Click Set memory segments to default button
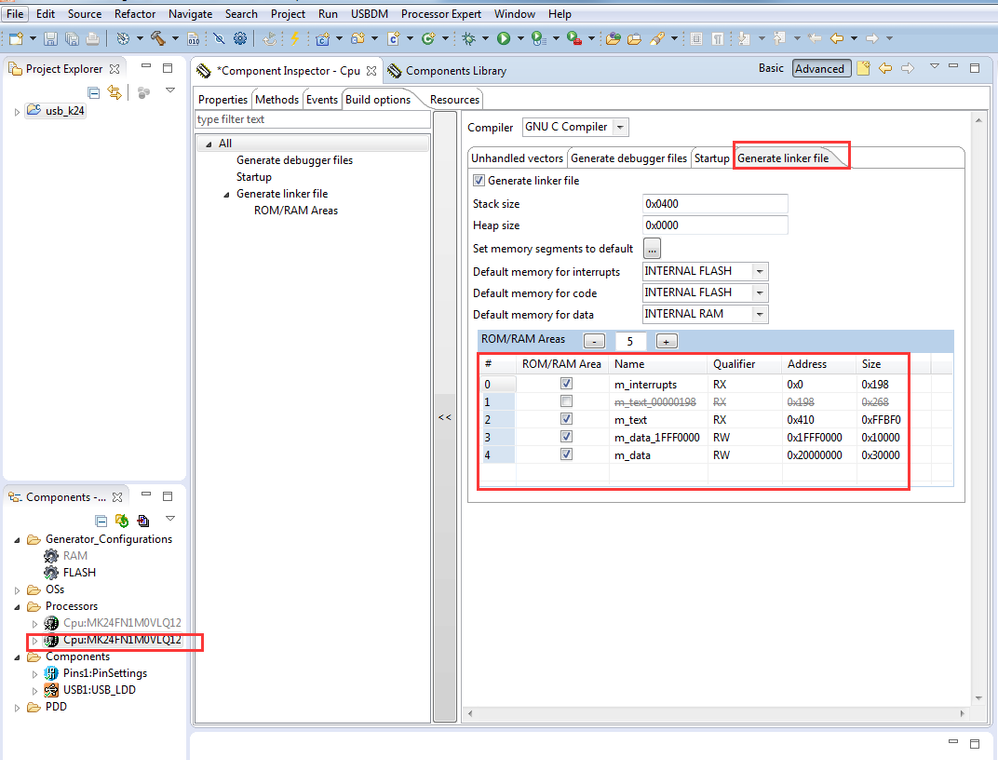Screen dimensions: 998x760 tap(652, 248)
